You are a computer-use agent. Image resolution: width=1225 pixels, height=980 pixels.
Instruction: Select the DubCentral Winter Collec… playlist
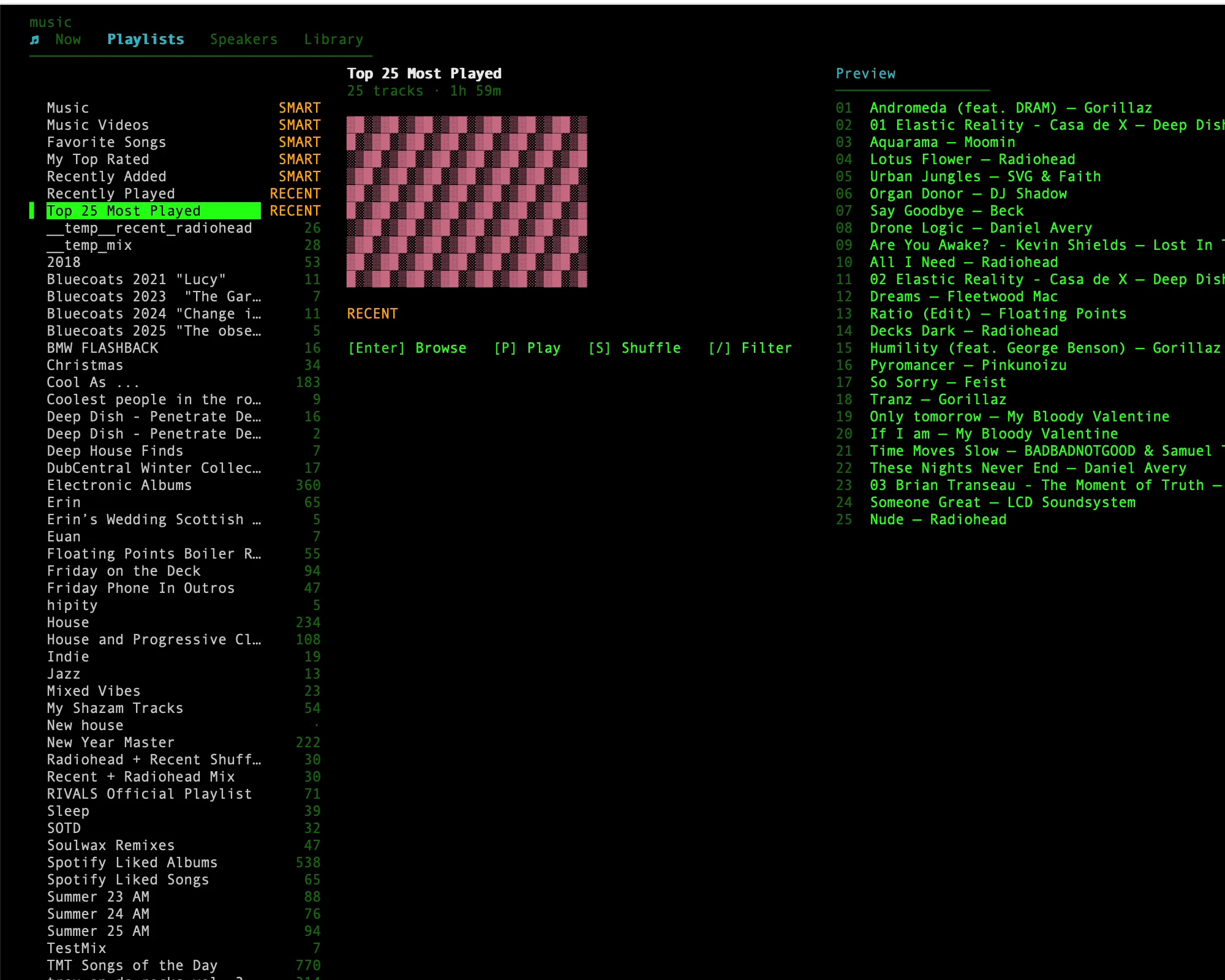tap(184, 468)
